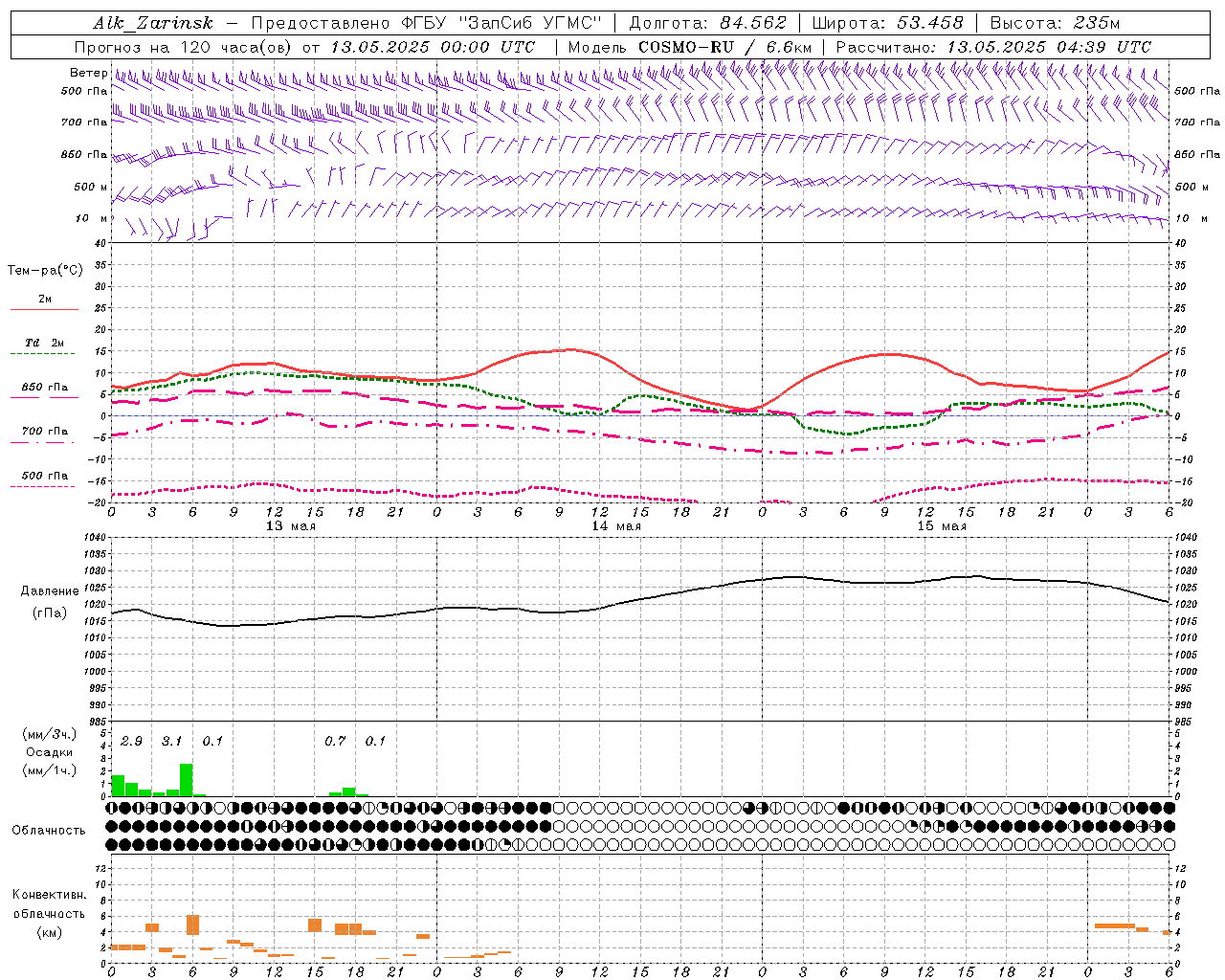The height and width of the screenshot is (980, 1225).
Task: Click the Осадки precipitation label
Action: (50, 752)
